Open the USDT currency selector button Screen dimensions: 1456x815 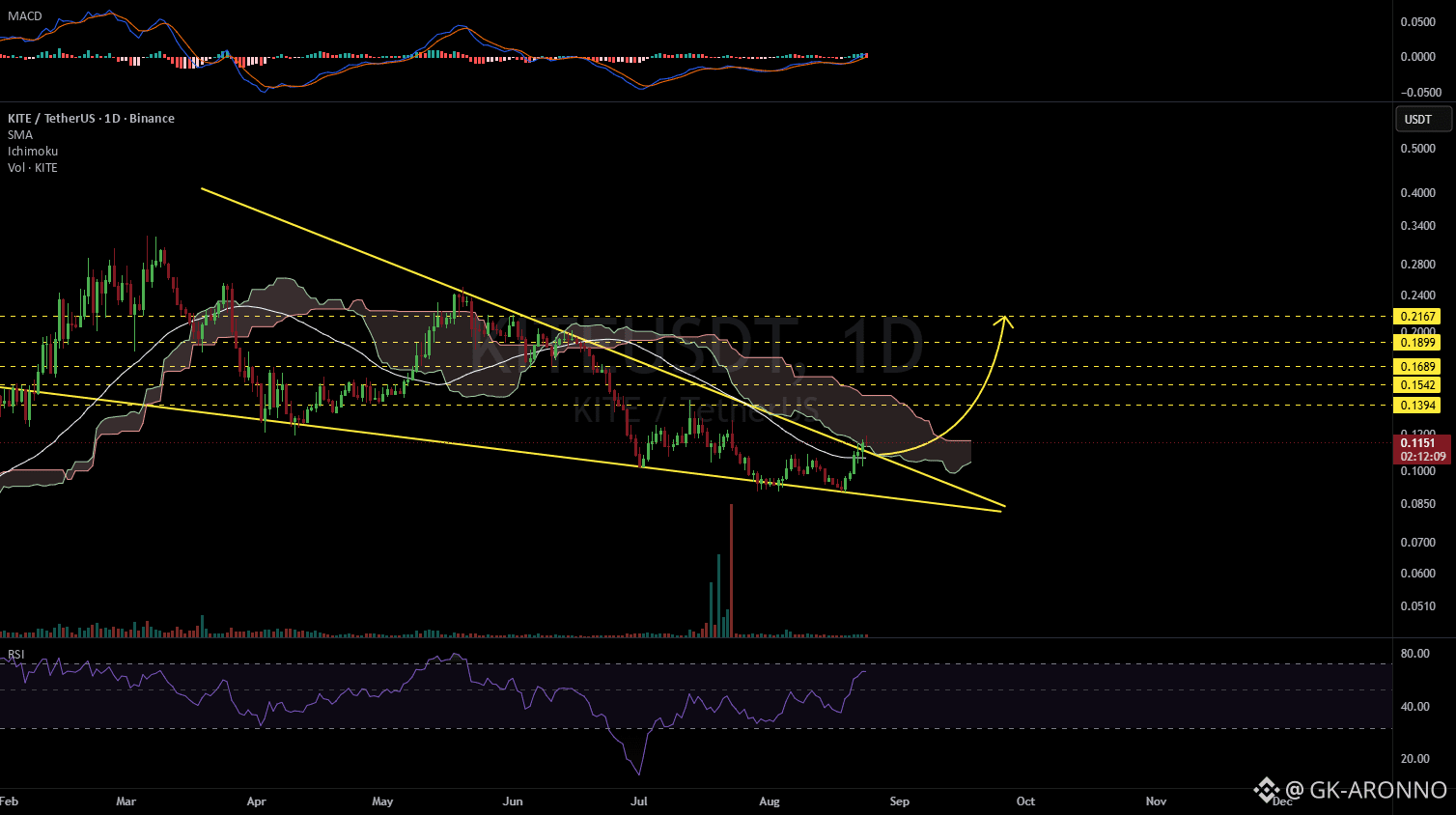1423,119
